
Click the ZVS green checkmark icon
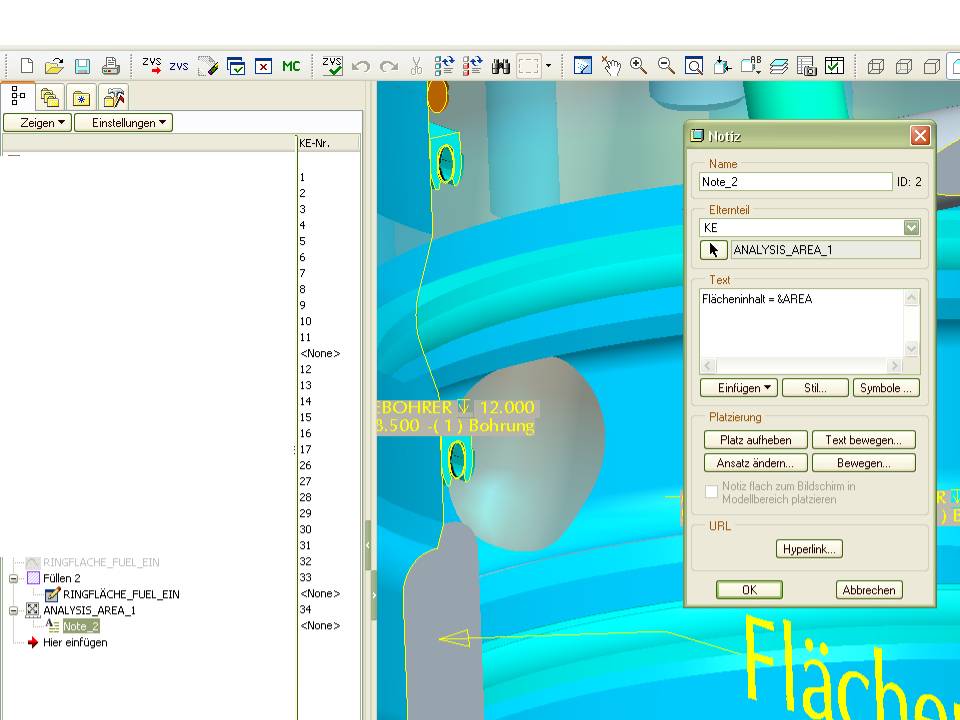(x=332, y=66)
